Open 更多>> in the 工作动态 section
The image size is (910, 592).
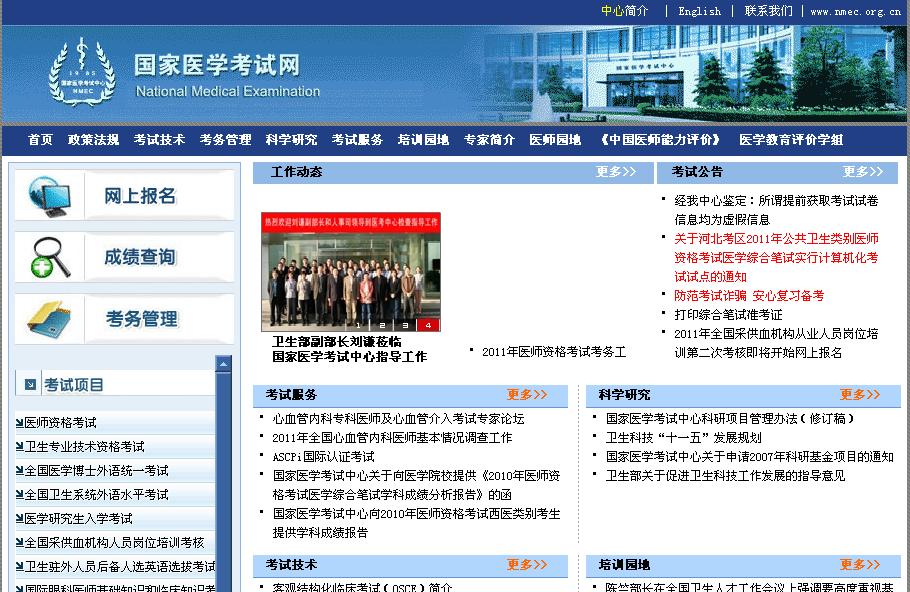[x=616, y=172]
